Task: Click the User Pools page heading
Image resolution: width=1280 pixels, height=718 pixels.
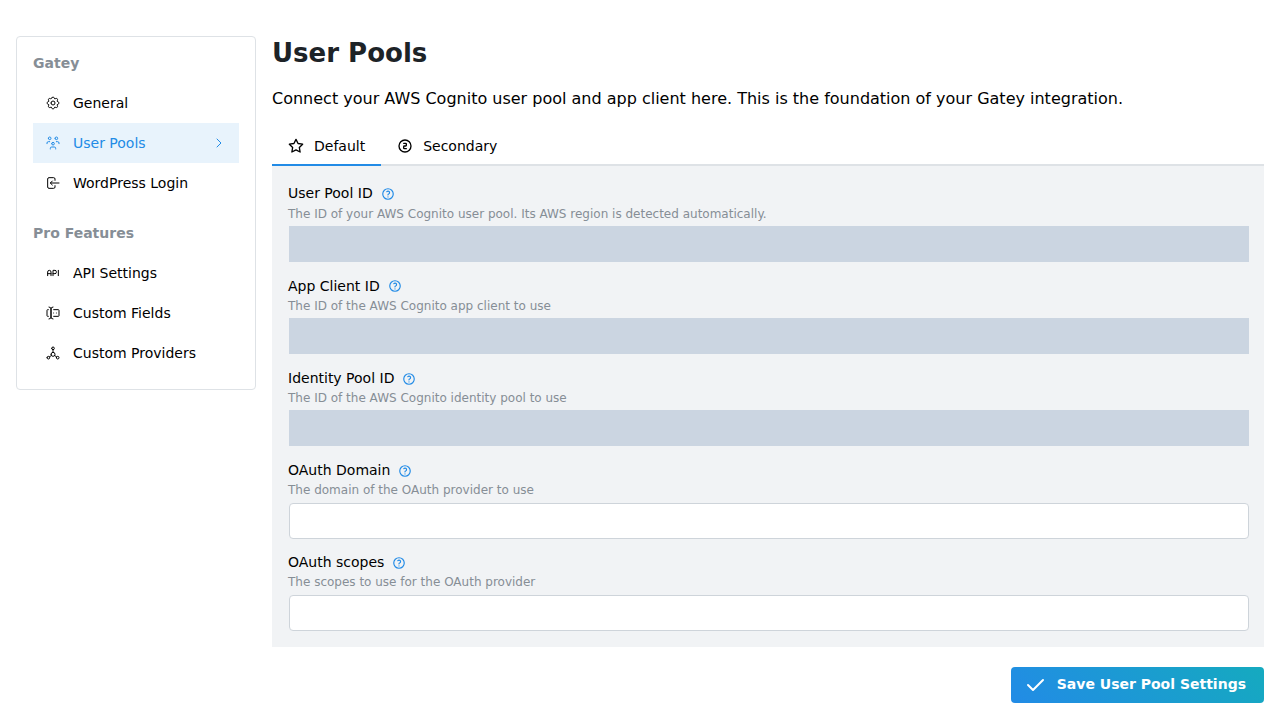Action: pos(349,53)
